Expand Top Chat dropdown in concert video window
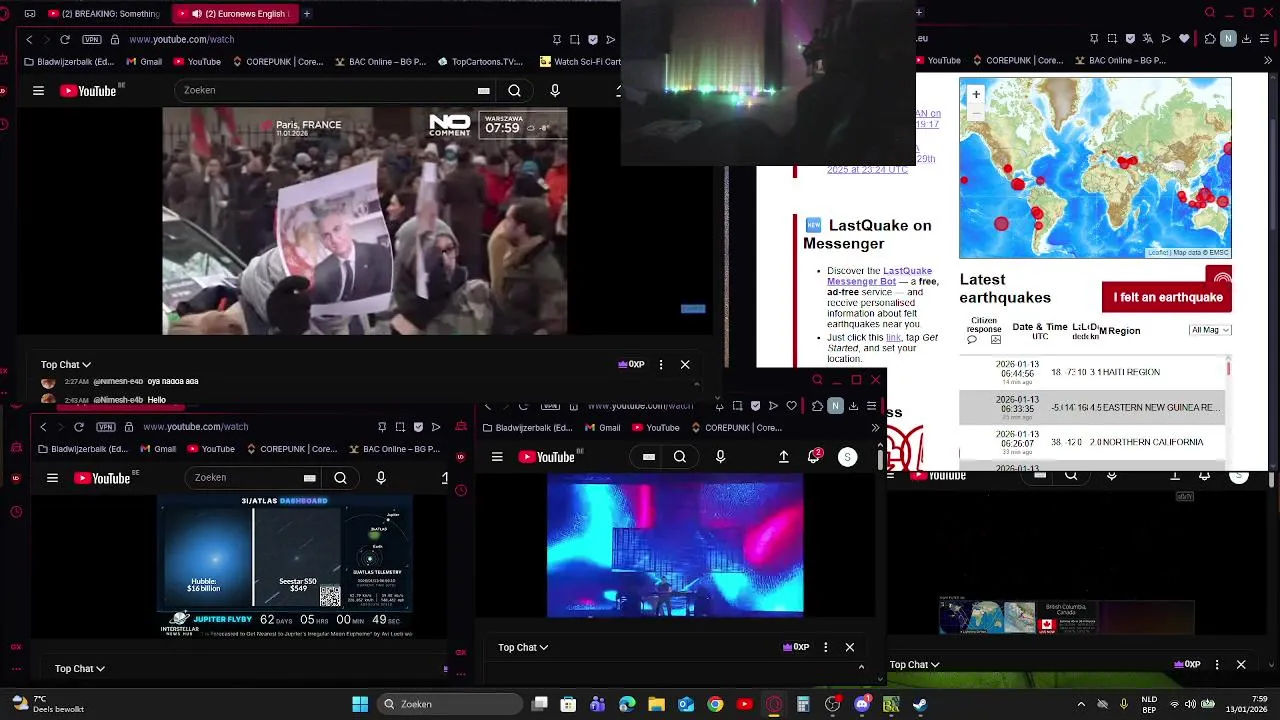Image resolution: width=1280 pixels, height=720 pixels. click(x=523, y=648)
